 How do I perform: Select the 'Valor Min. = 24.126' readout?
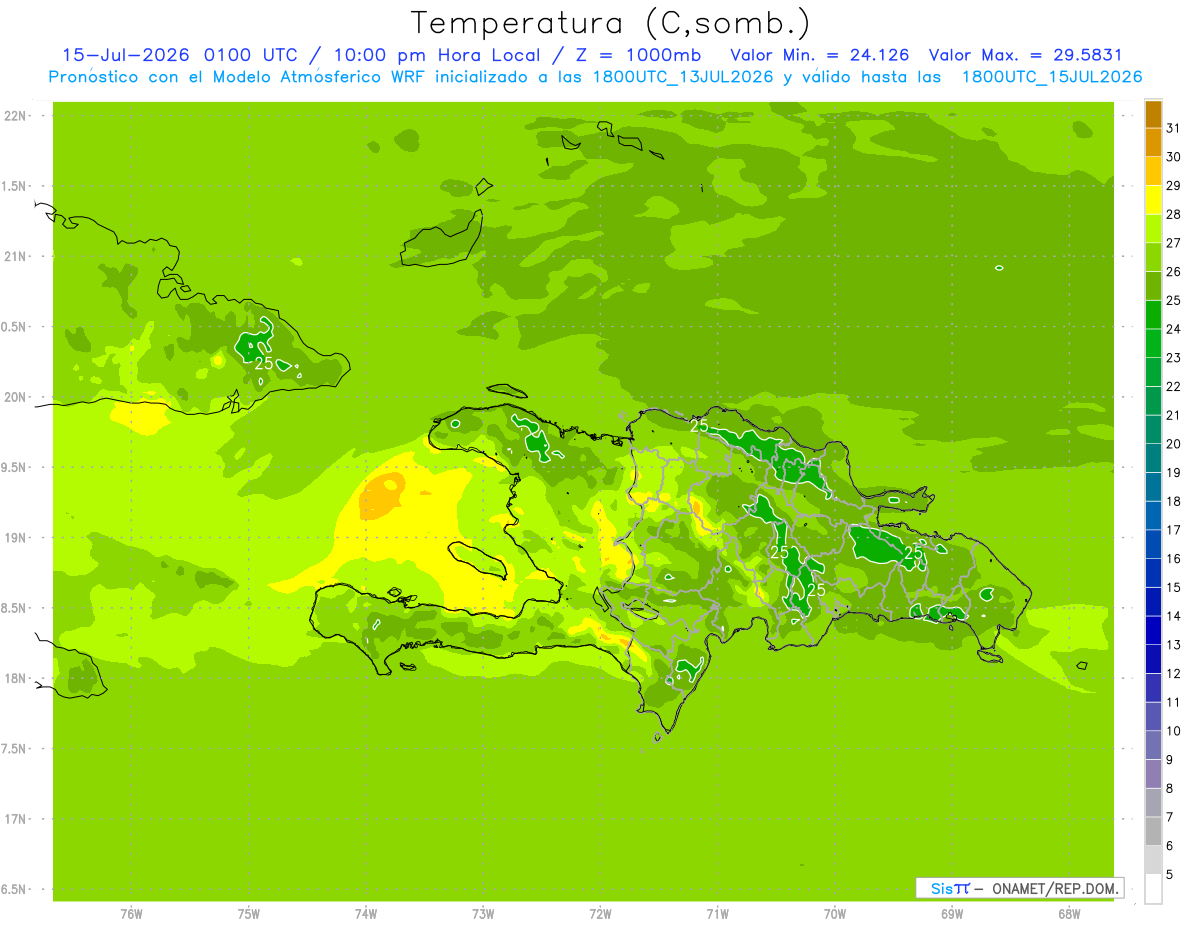pyautogui.click(x=820, y=55)
